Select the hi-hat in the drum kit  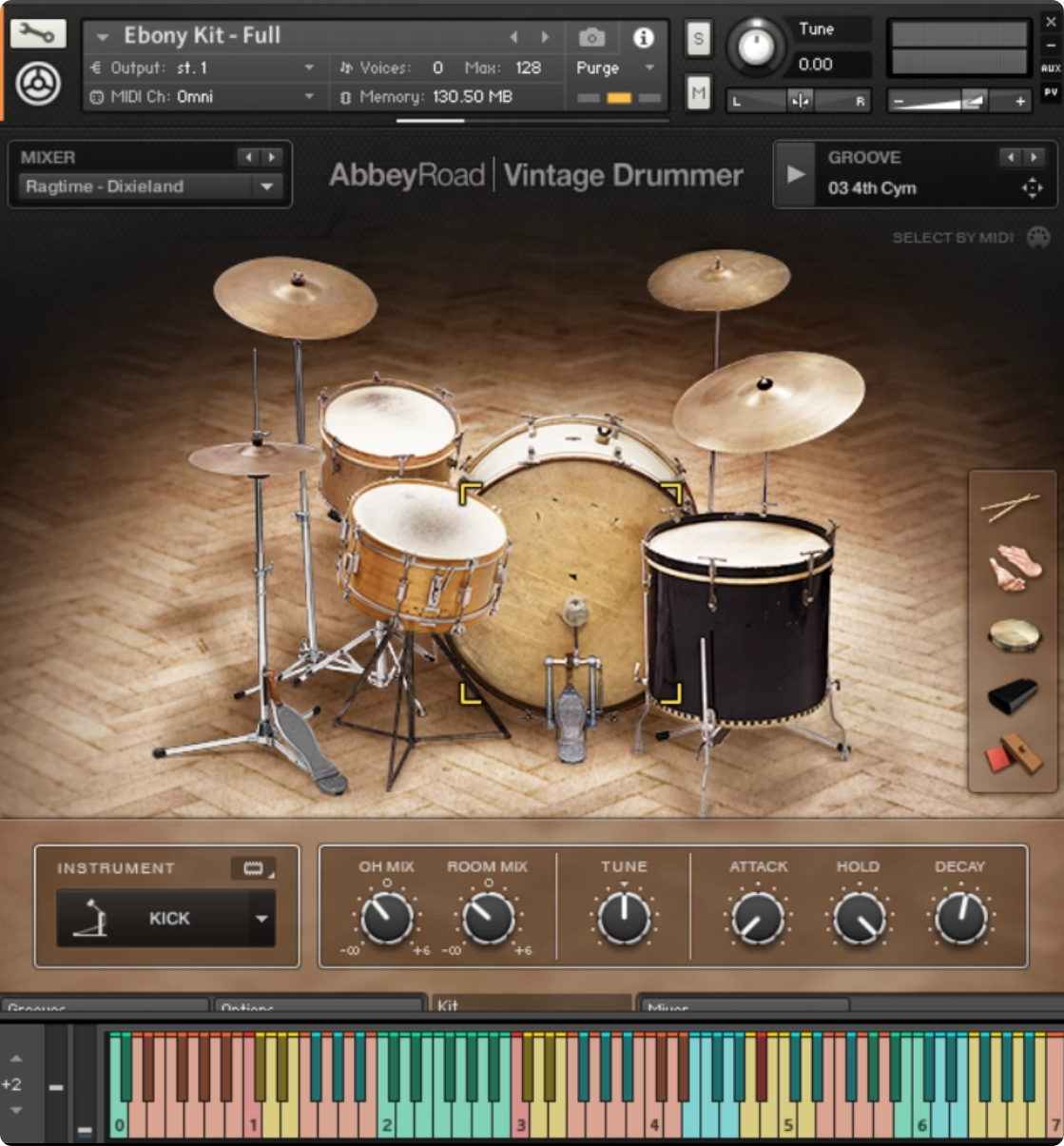point(255,458)
